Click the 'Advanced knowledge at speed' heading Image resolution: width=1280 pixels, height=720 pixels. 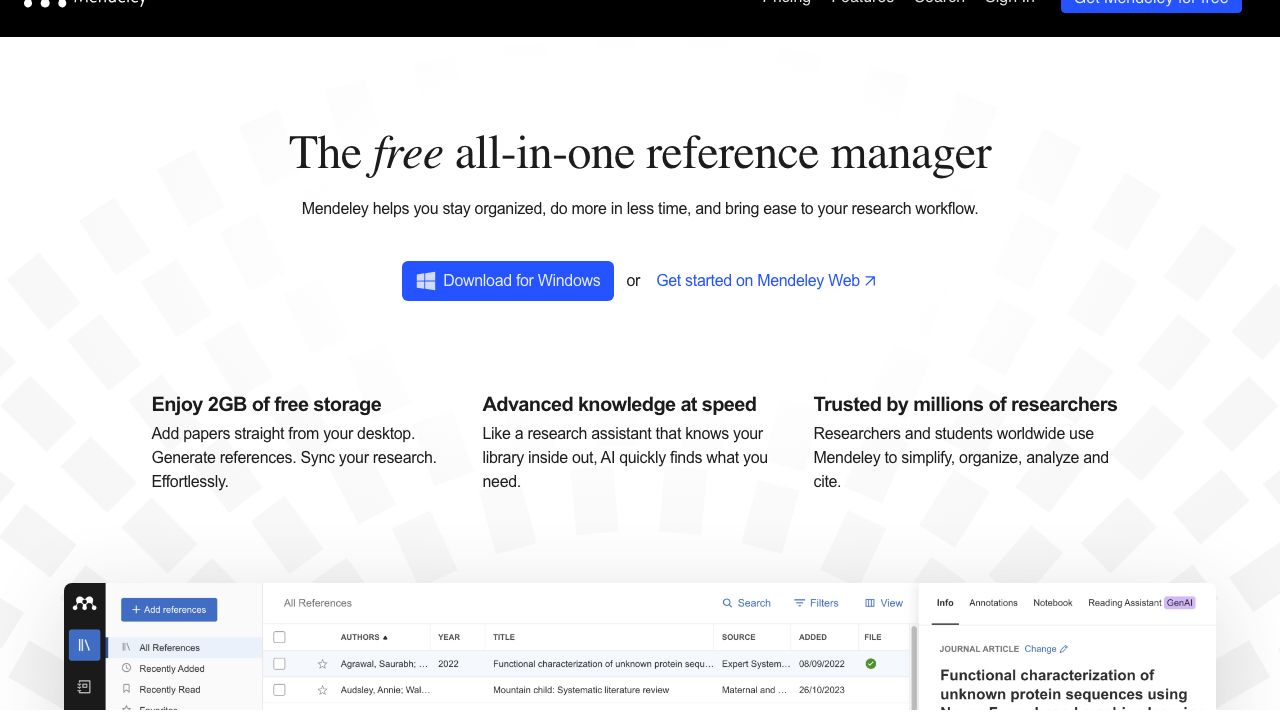point(619,404)
